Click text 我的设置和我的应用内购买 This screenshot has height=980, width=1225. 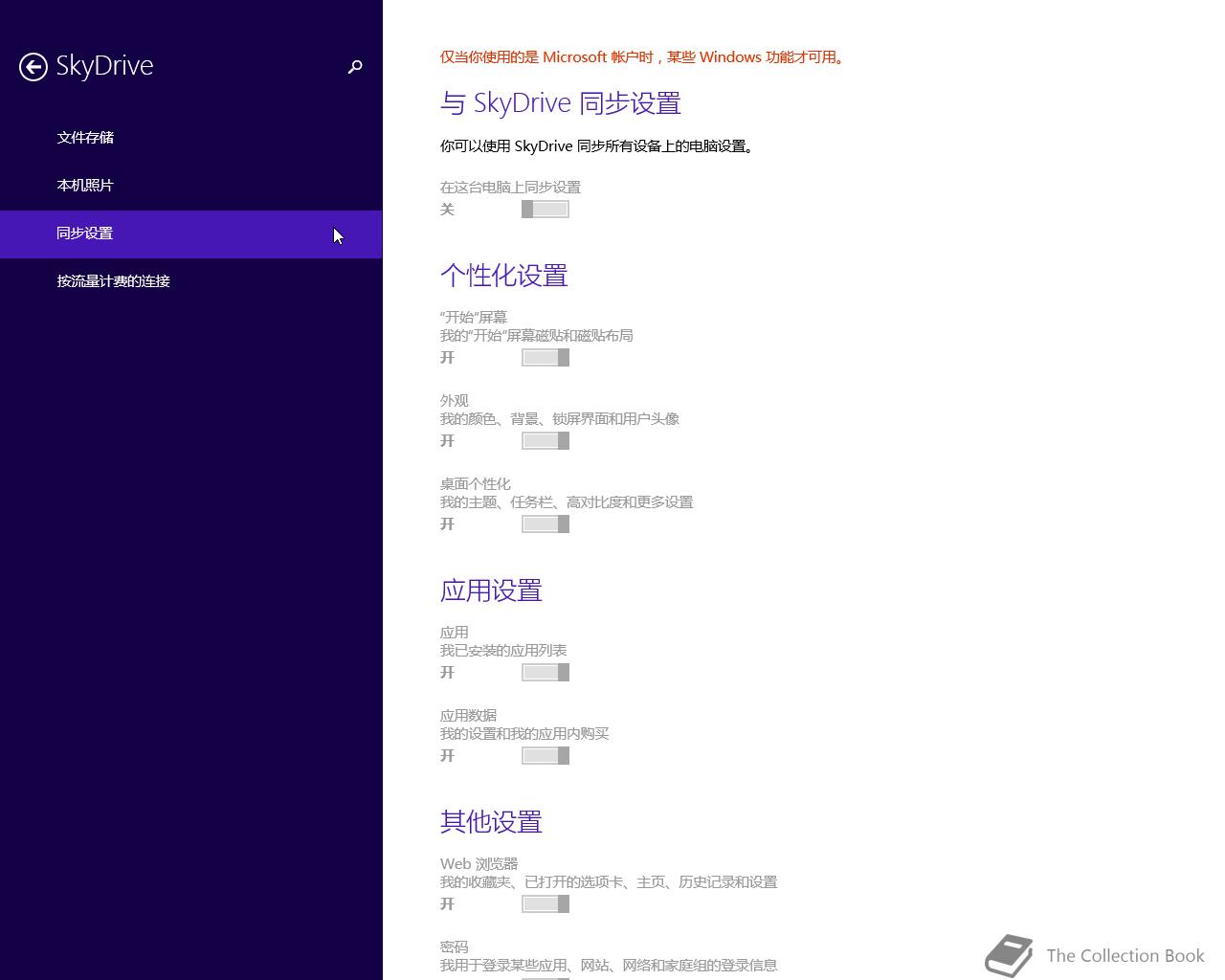click(524, 734)
